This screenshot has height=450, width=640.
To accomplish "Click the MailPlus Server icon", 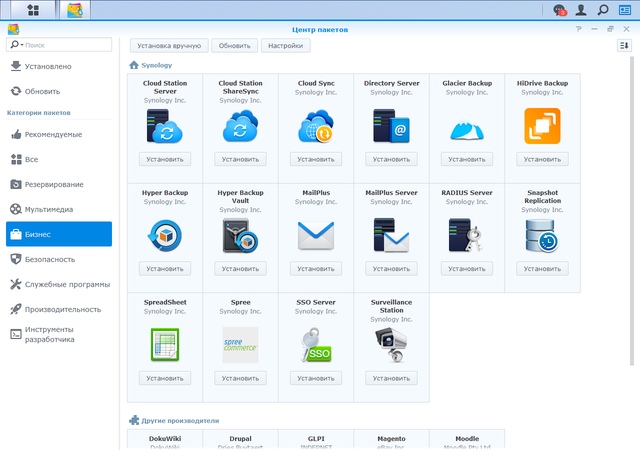I will (x=391, y=236).
